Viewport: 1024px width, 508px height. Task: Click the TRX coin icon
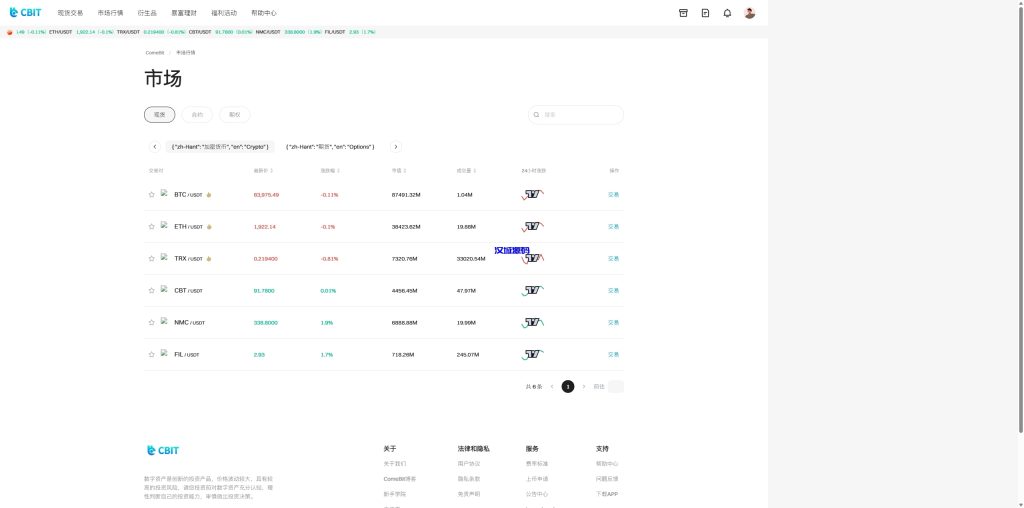164,258
